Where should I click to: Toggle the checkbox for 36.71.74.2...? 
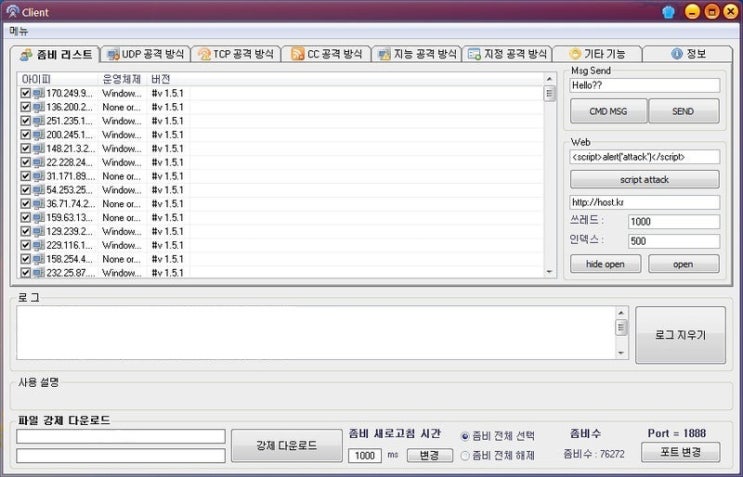pyautogui.click(x=26, y=204)
